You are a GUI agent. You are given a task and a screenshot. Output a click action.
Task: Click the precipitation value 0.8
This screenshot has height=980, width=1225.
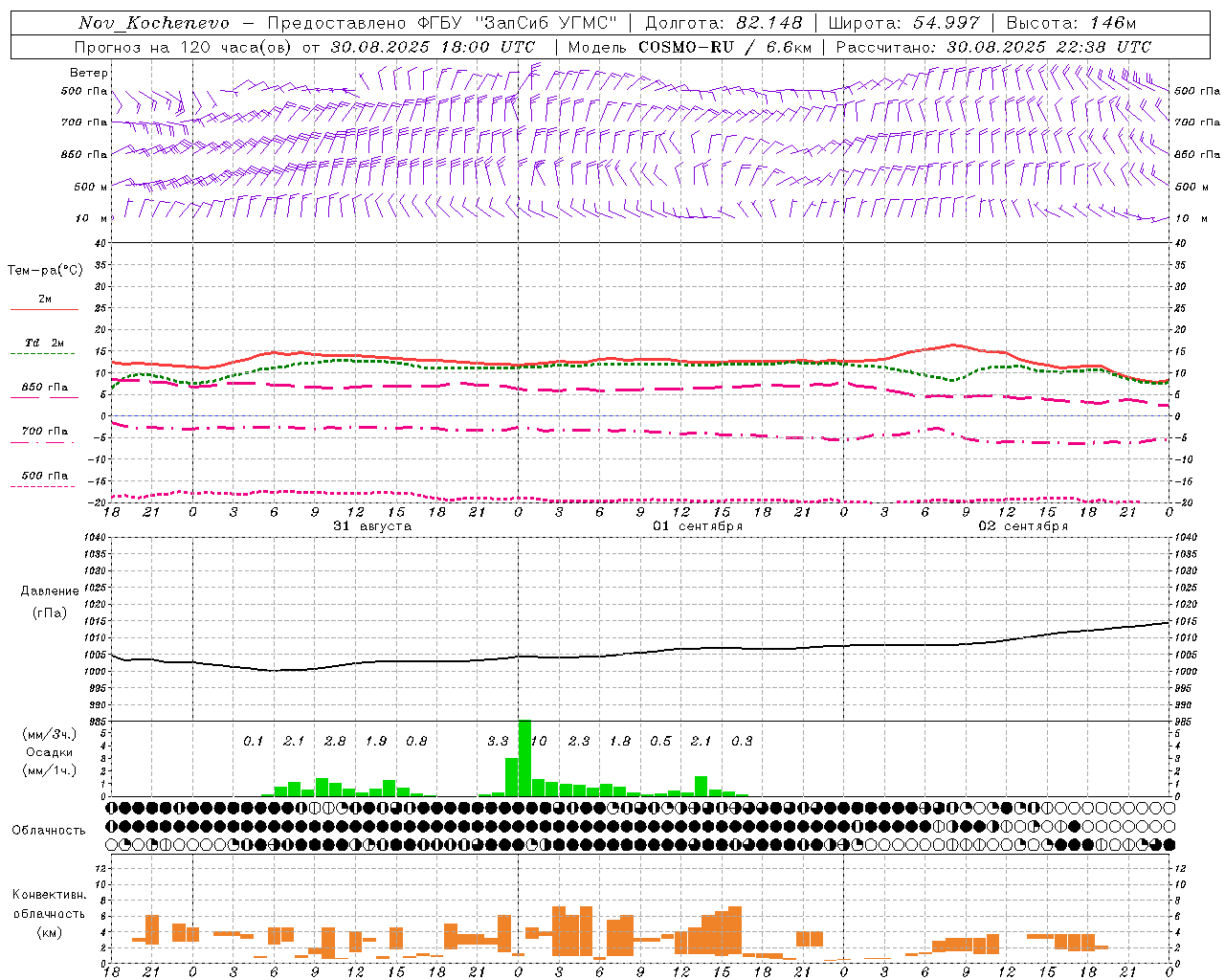click(416, 742)
